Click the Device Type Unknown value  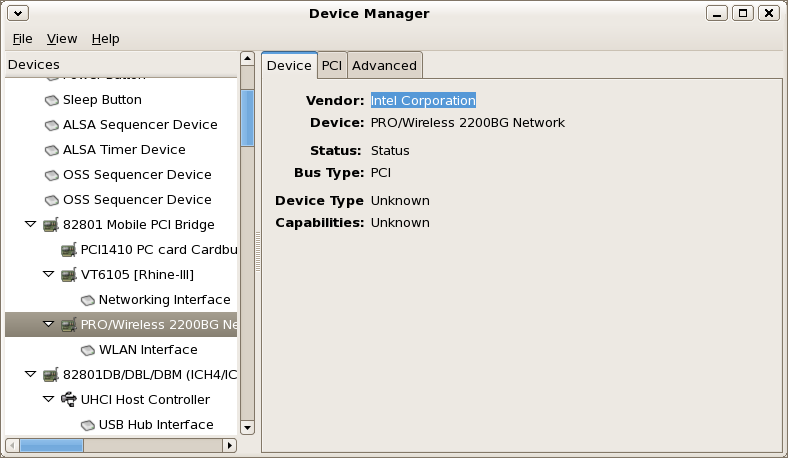[x=400, y=201]
